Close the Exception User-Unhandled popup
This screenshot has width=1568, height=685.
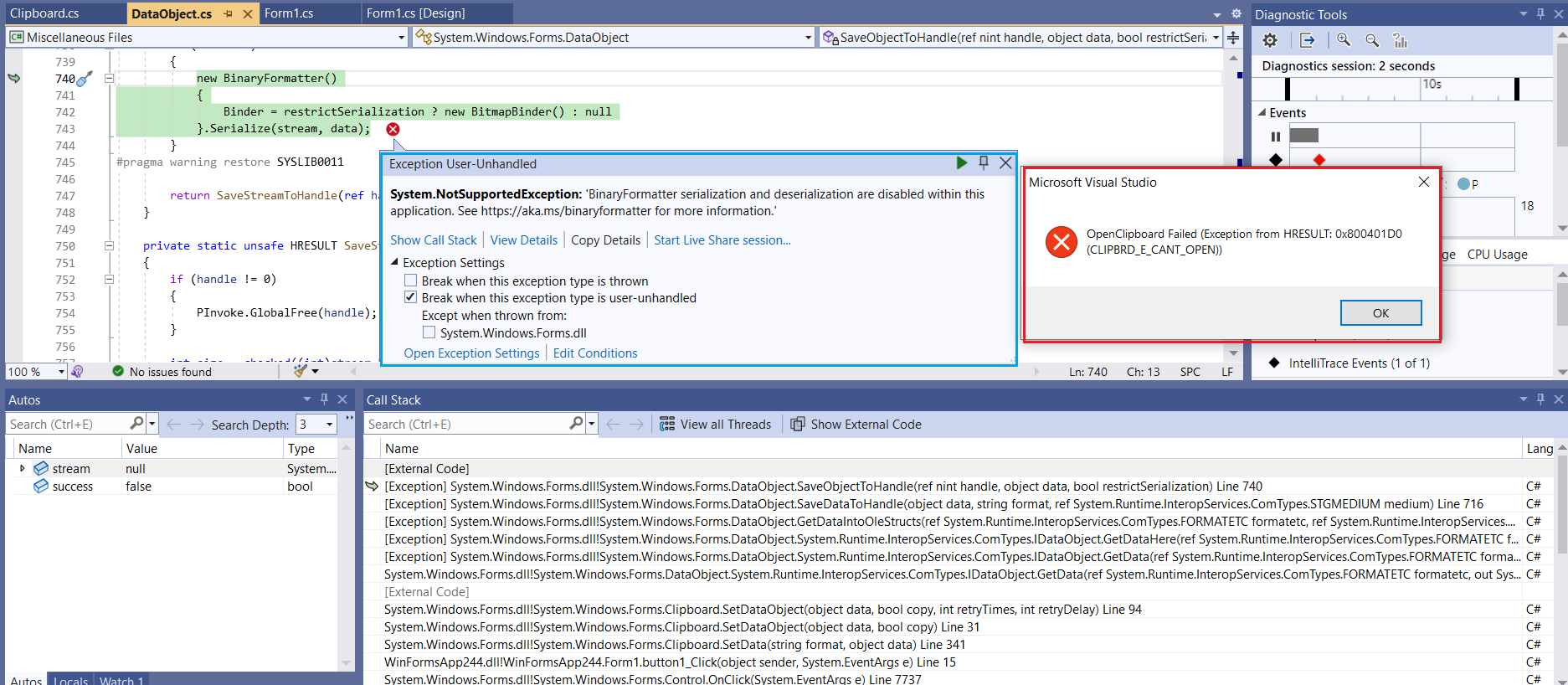tap(1005, 163)
